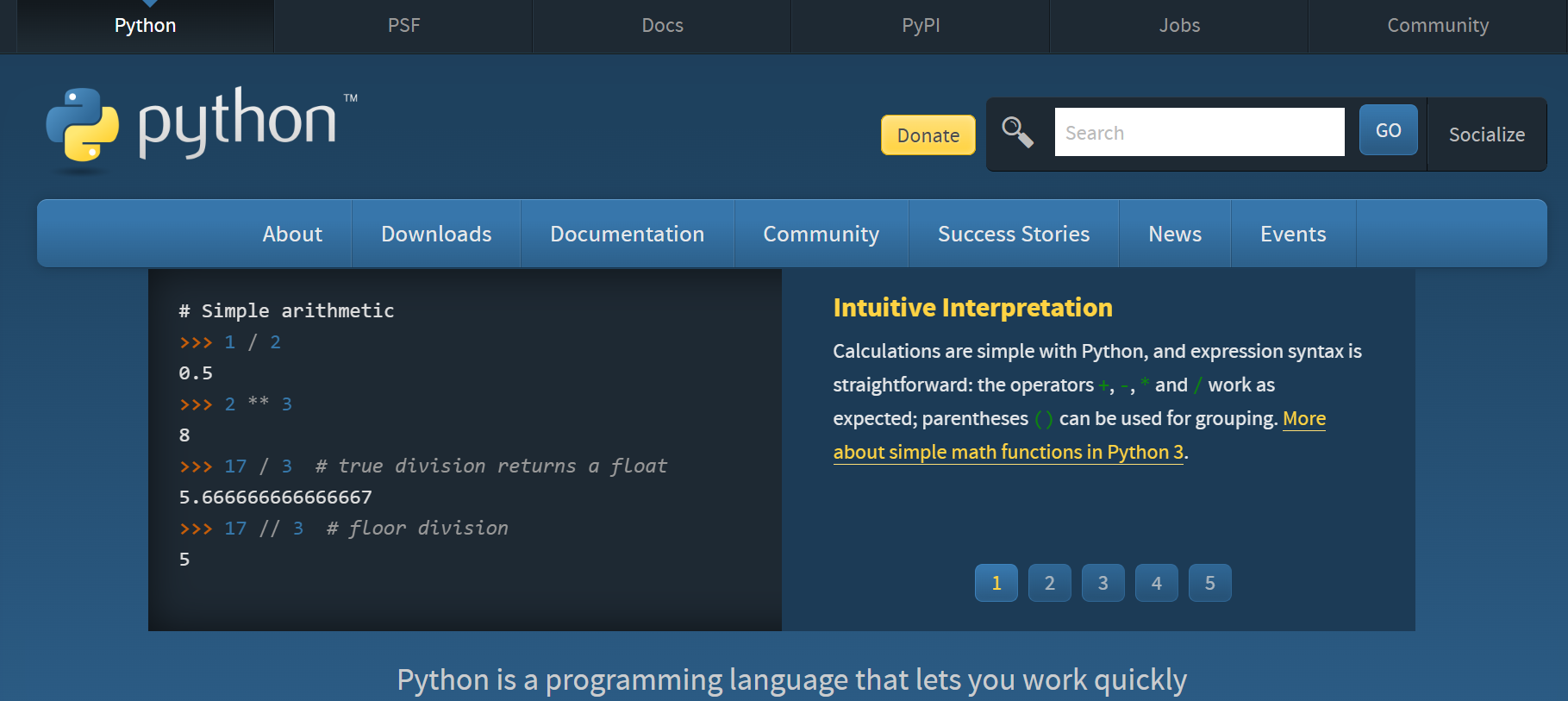Select slide 1 in the carousel
The height and width of the screenshot is (701, 1568).
pos(996,583)
